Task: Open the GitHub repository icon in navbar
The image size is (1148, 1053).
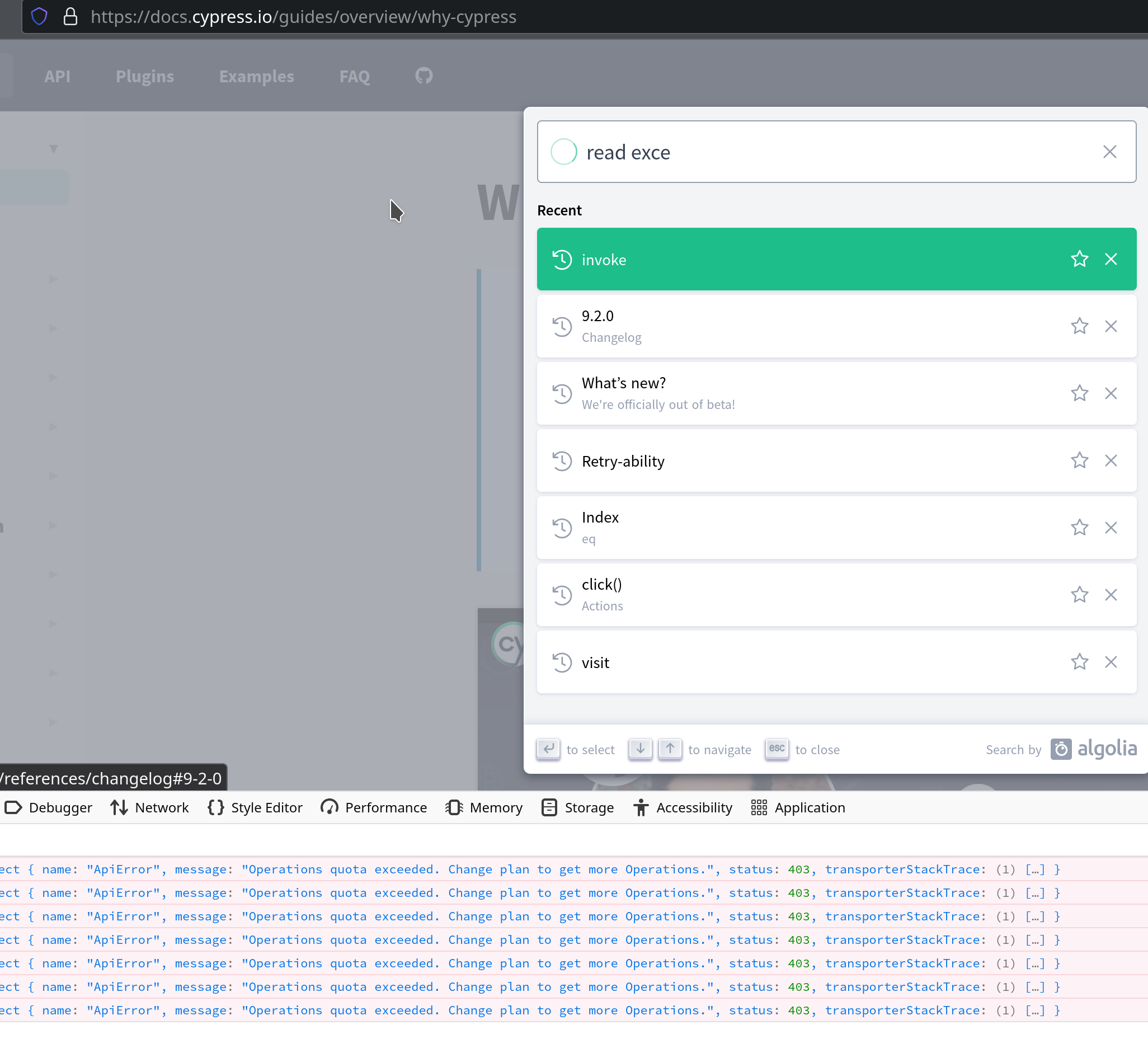Action: (x=424, y=76)
